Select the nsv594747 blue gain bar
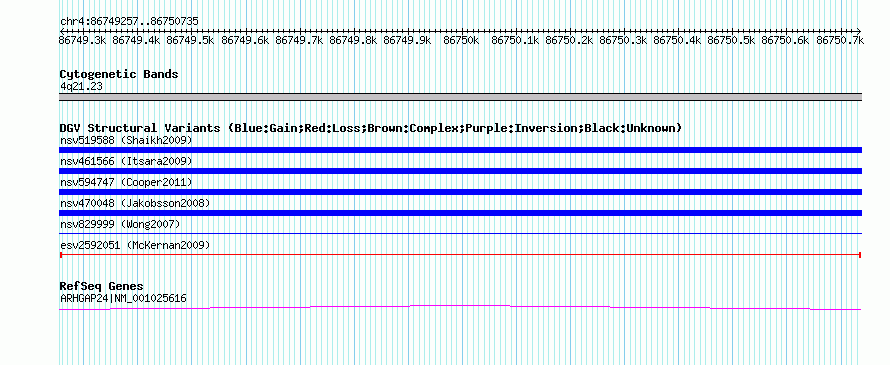The width and height of the screenshot is (890, 365). coord(460,192)
